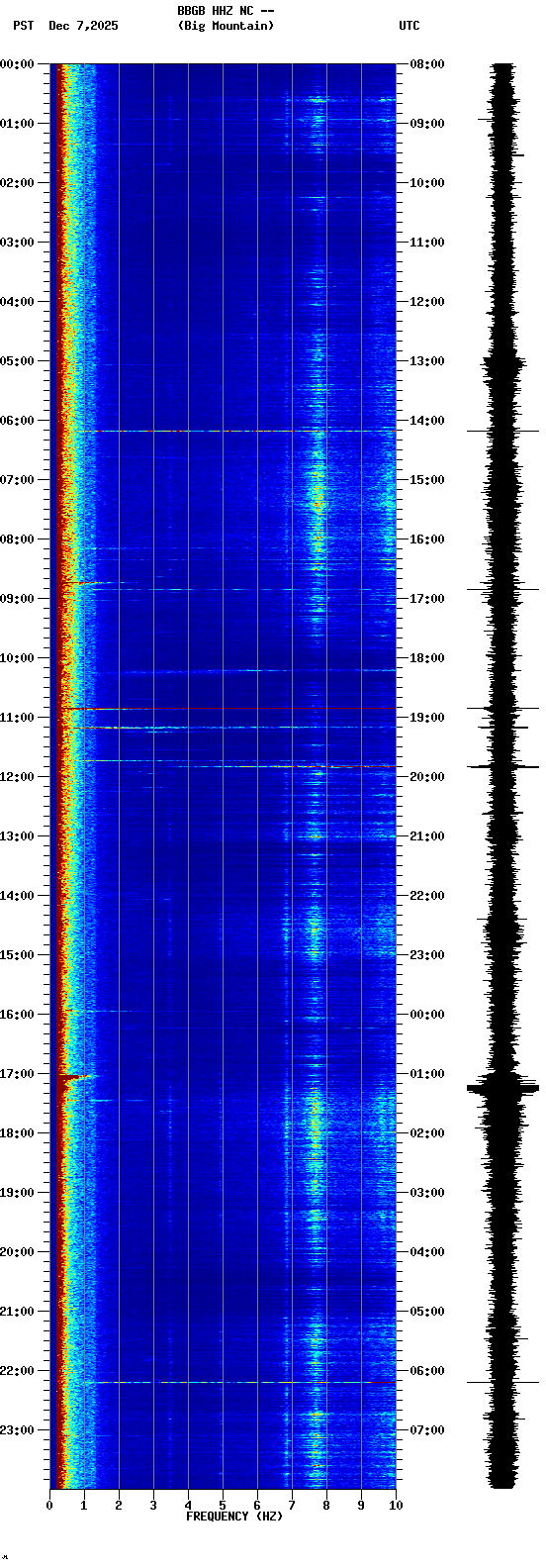Click the UTC time label '14:00'

pyautogui.click(x=427, y=421)
